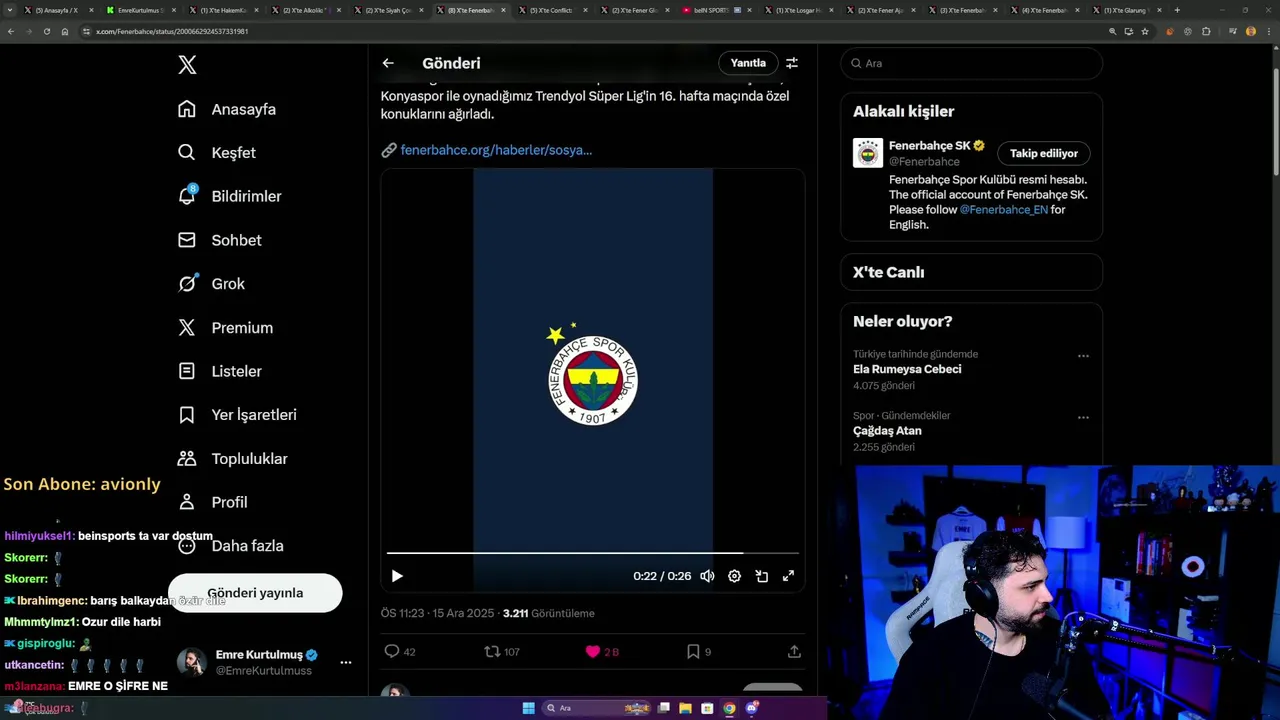Go back with the arrow beside Gönderi
Screen dimensions: 1280x720
coord(388,63)
